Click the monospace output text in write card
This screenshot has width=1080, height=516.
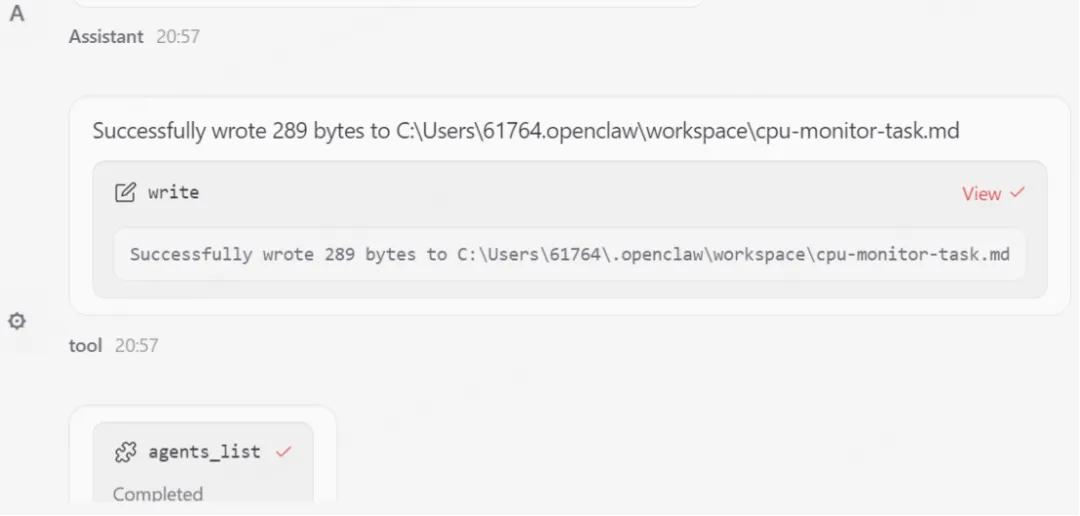coord(570,254)
